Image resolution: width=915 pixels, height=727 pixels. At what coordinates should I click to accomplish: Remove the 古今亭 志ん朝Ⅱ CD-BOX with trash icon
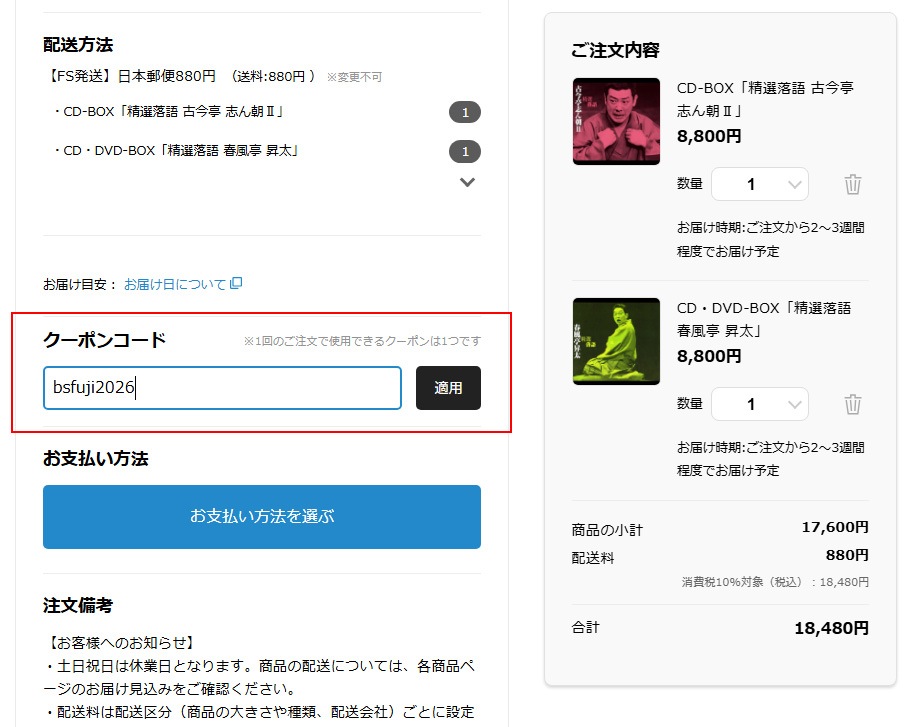click(x=852, y=184)
